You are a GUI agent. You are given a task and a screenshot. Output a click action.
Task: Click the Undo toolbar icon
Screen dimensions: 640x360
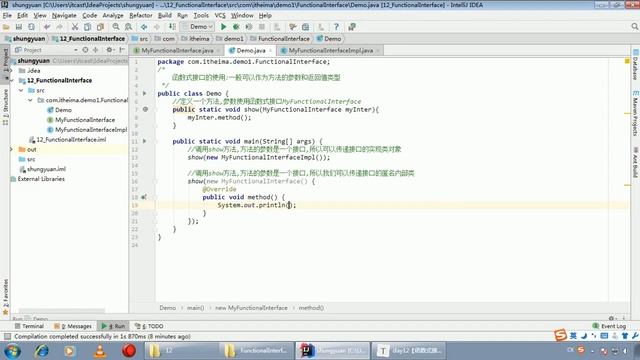47,27
